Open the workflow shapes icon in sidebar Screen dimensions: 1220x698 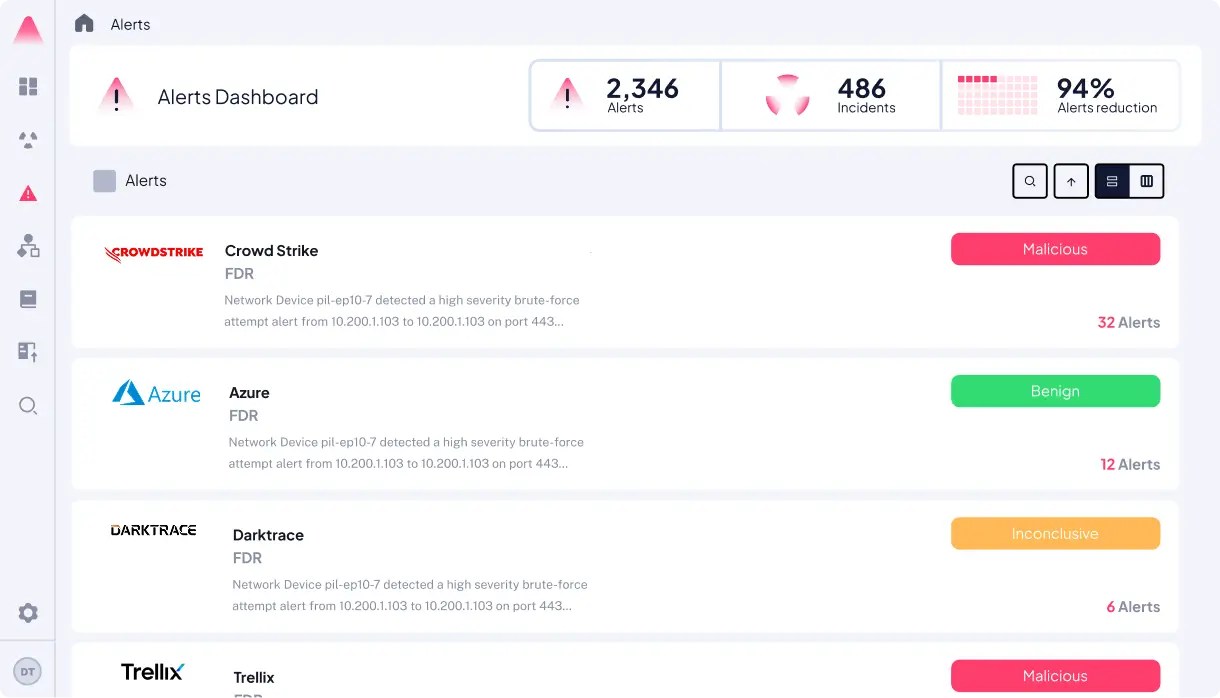(28, 246)
